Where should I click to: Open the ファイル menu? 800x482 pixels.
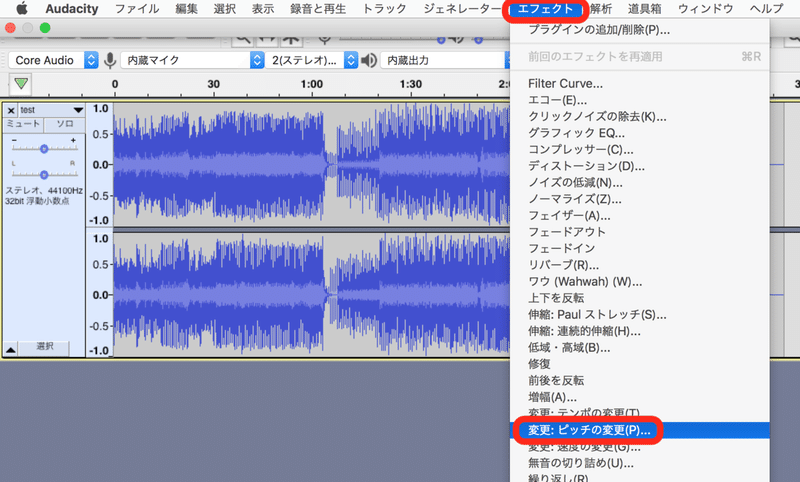pyautogui.click(x=137, y=9)
